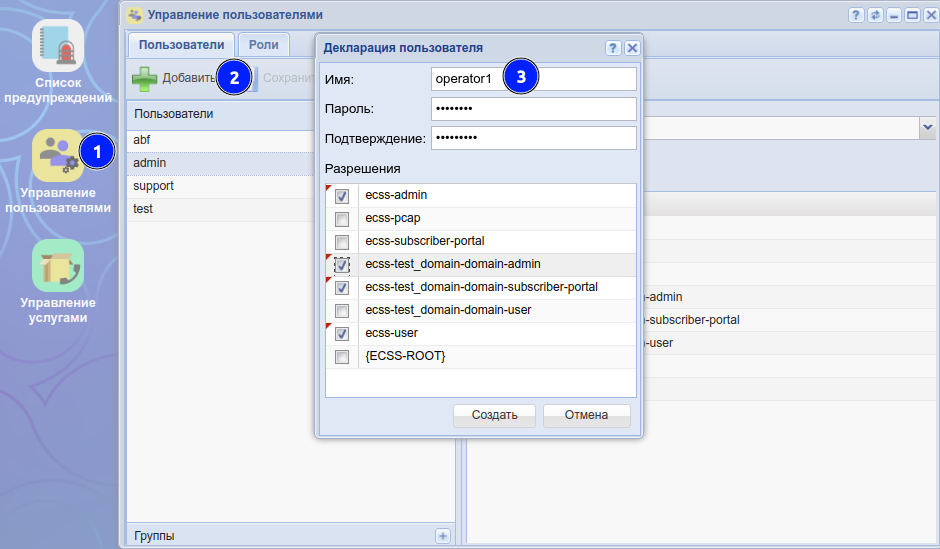Click the ecss-pcap permission label
The image size is (940, 549).
coord(393,218)
